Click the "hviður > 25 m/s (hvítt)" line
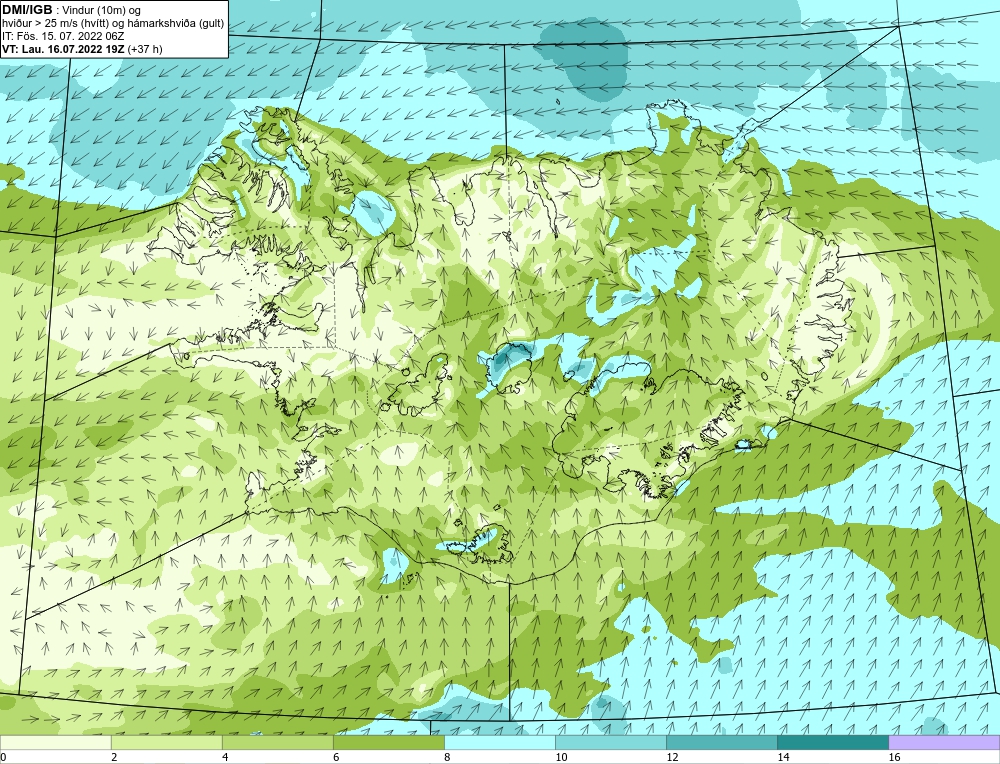 coord(113,24)
